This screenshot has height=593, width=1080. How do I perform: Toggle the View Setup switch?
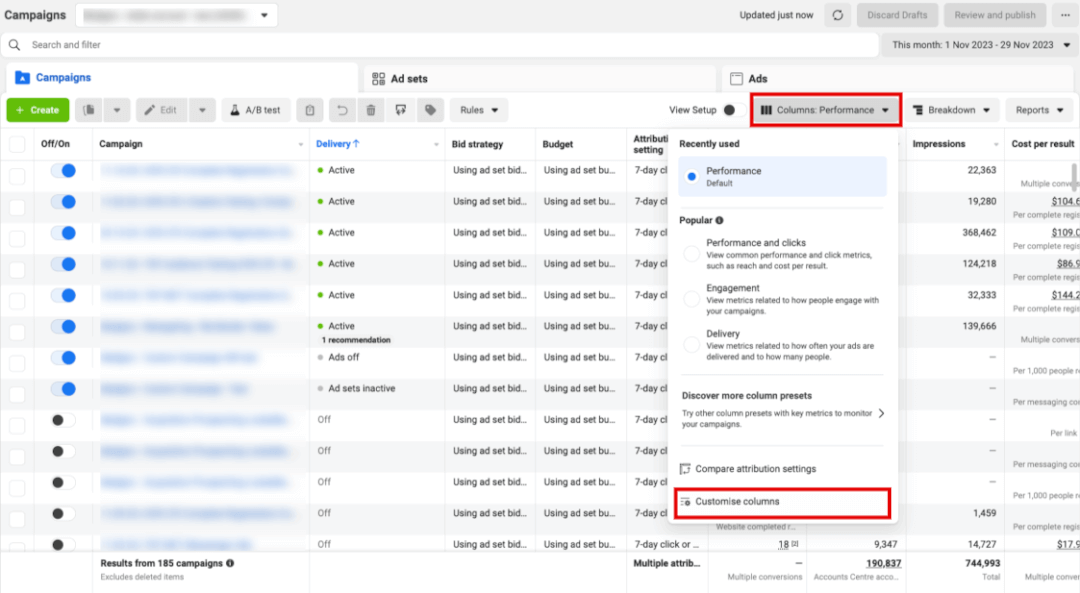(x=734, y=110)
